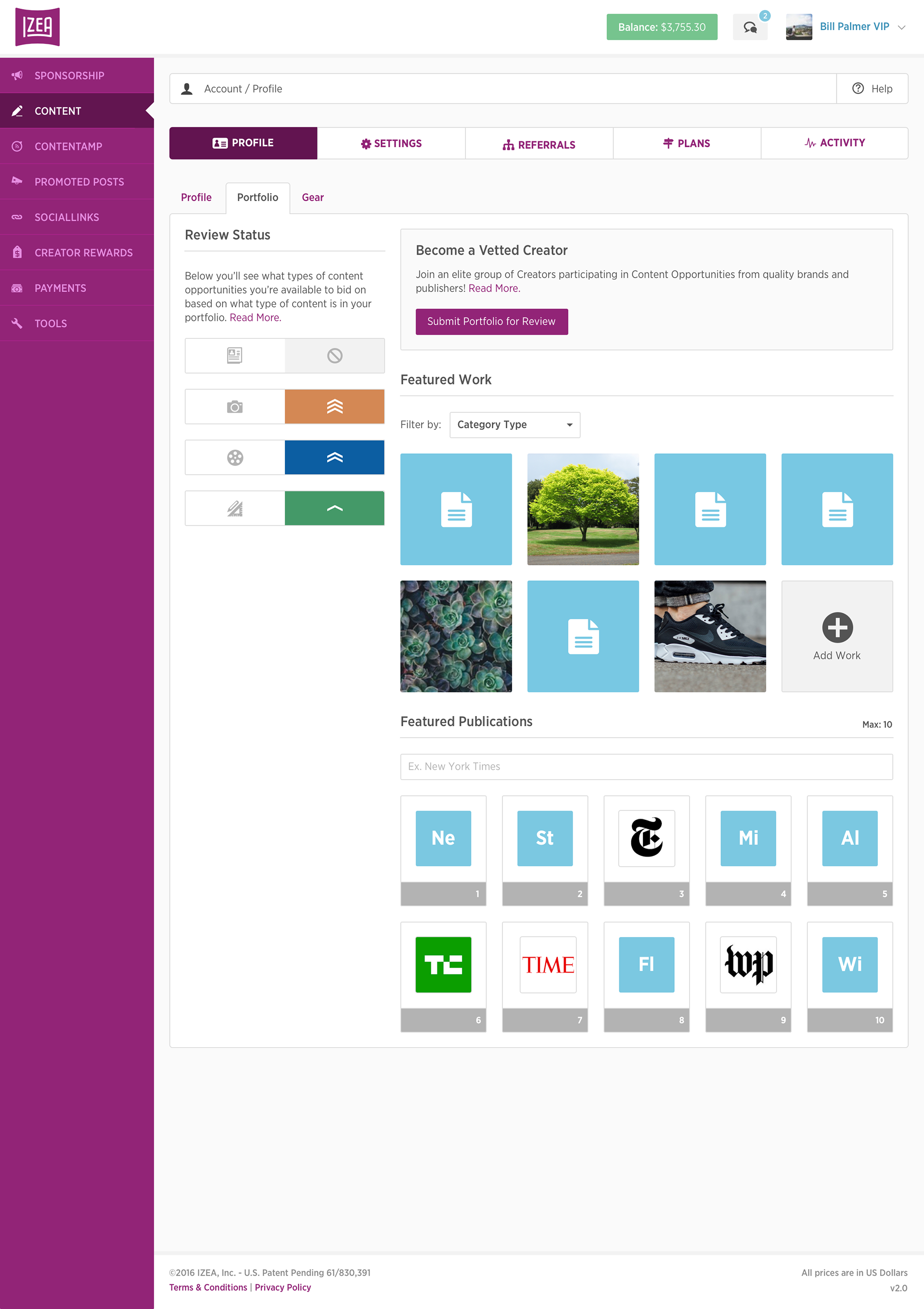Click the Add Work plus tile
The image size is (924, 1309).
tap(837, 636)
